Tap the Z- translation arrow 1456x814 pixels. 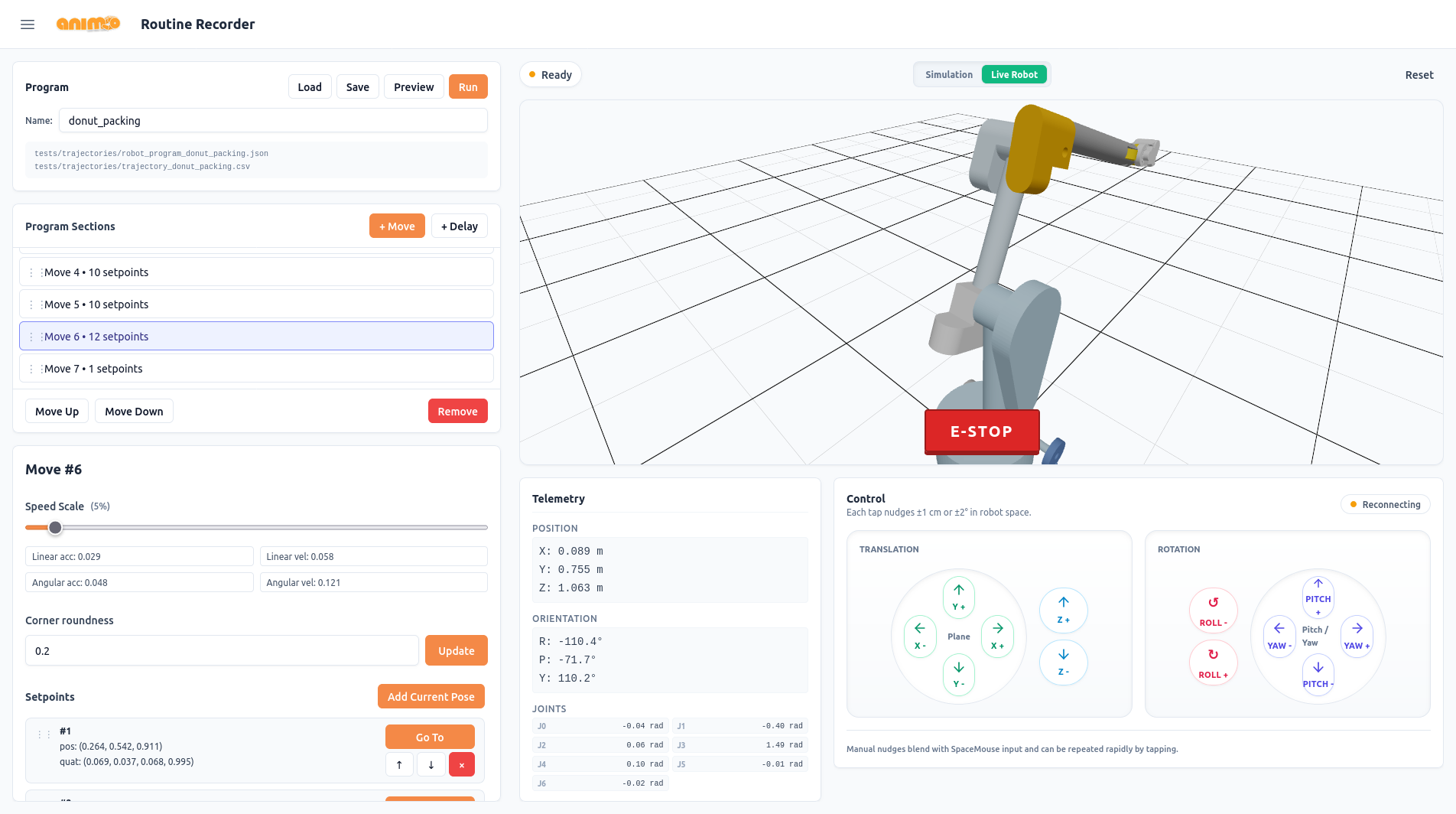(1063, 662)
